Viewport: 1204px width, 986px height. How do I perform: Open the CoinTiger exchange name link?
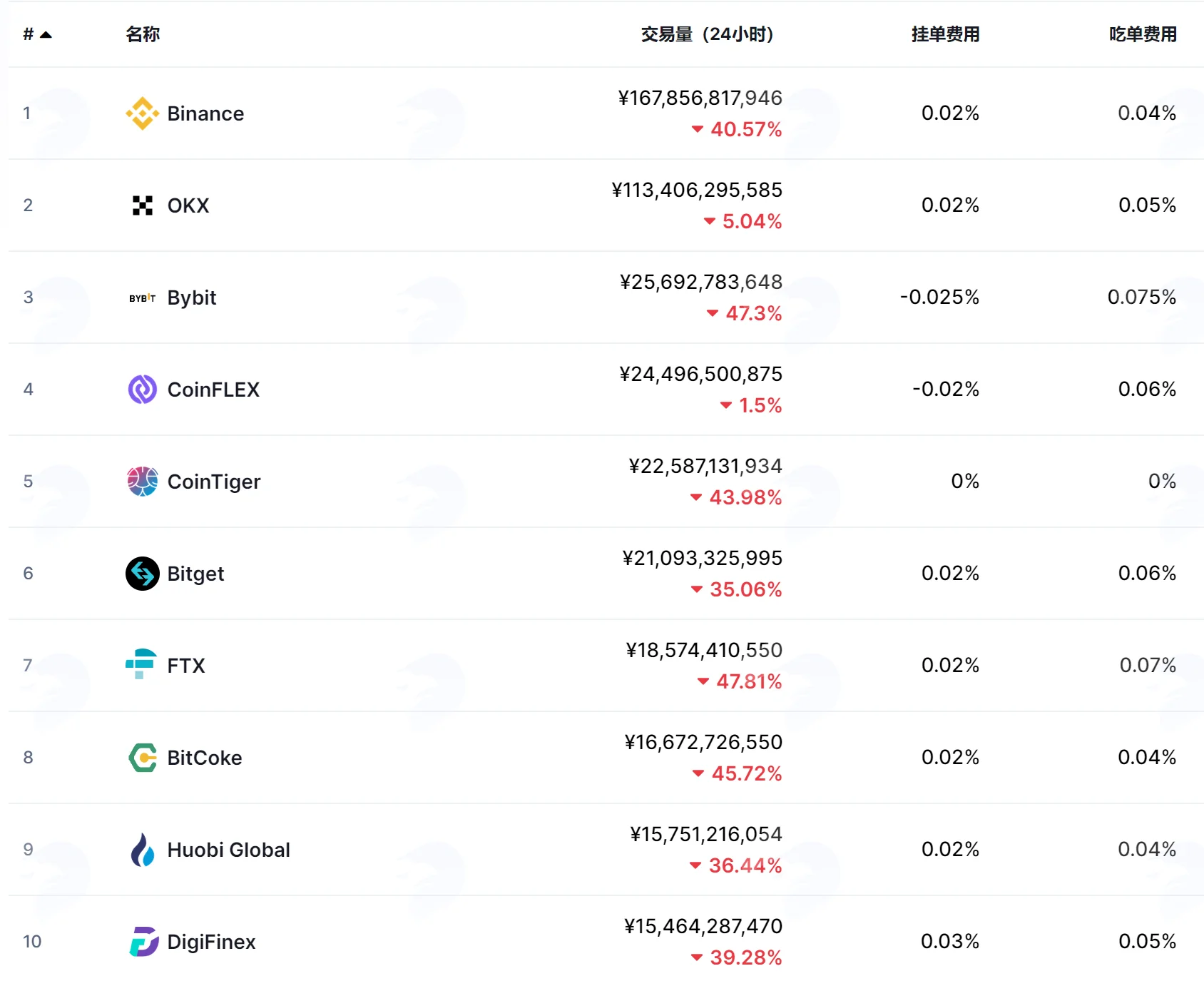click(x=214, y=482)
